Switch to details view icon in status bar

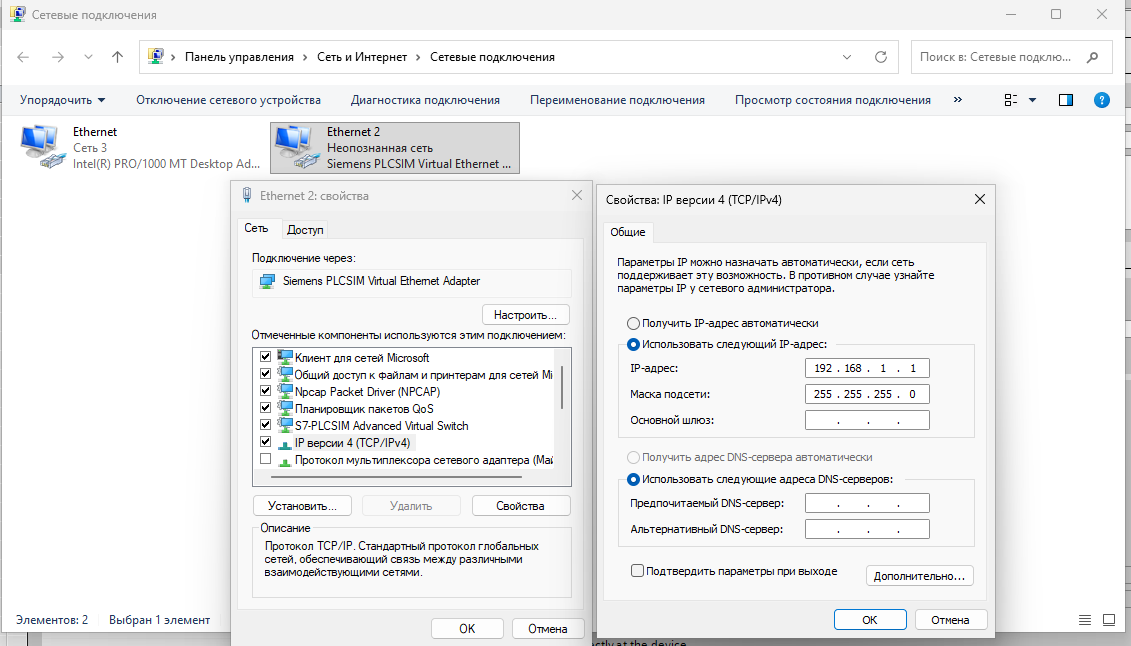coord(1085,619)
